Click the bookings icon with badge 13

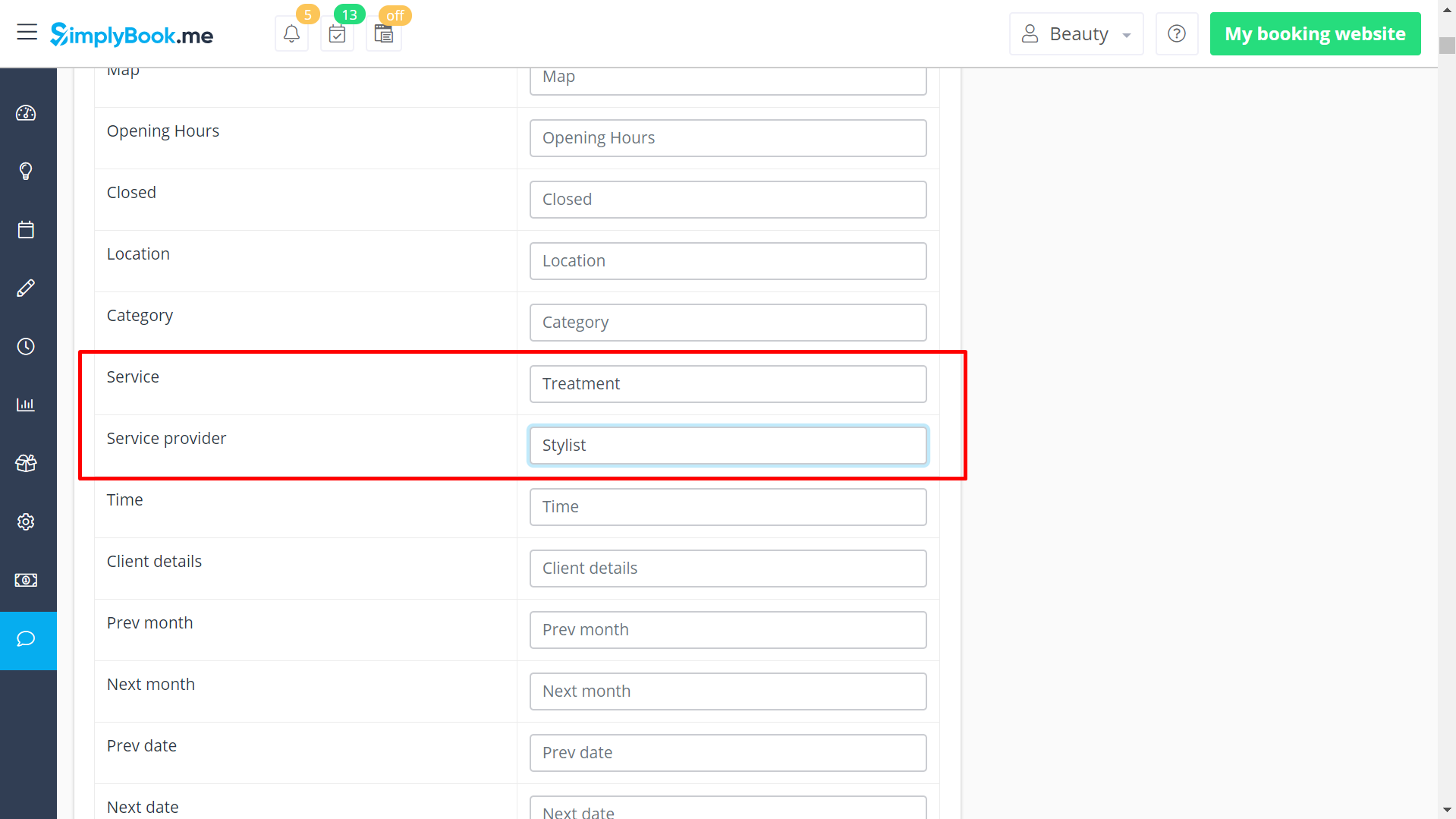click(337, 33)
